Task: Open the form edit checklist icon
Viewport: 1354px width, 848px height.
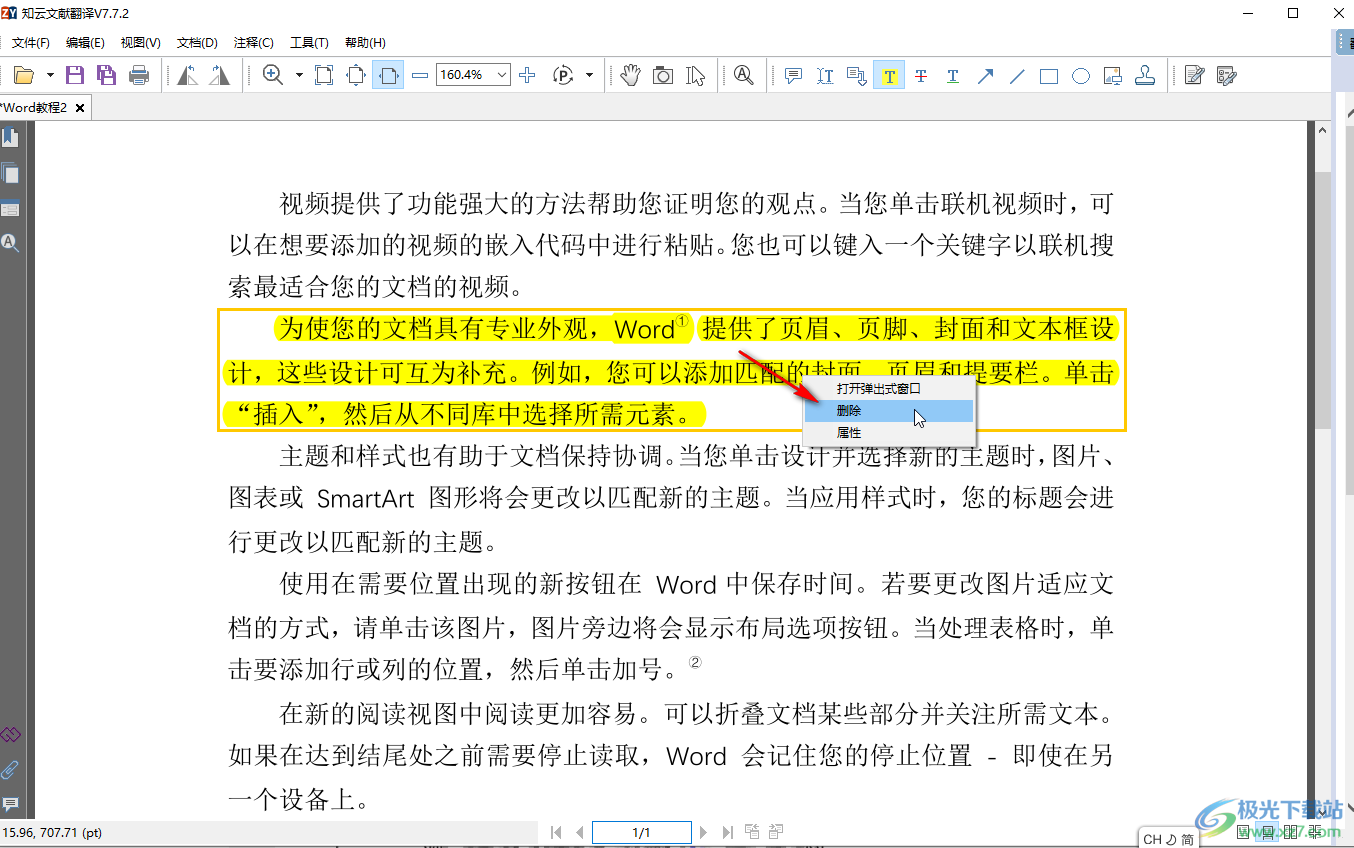Action: (x=1226, y=75)
